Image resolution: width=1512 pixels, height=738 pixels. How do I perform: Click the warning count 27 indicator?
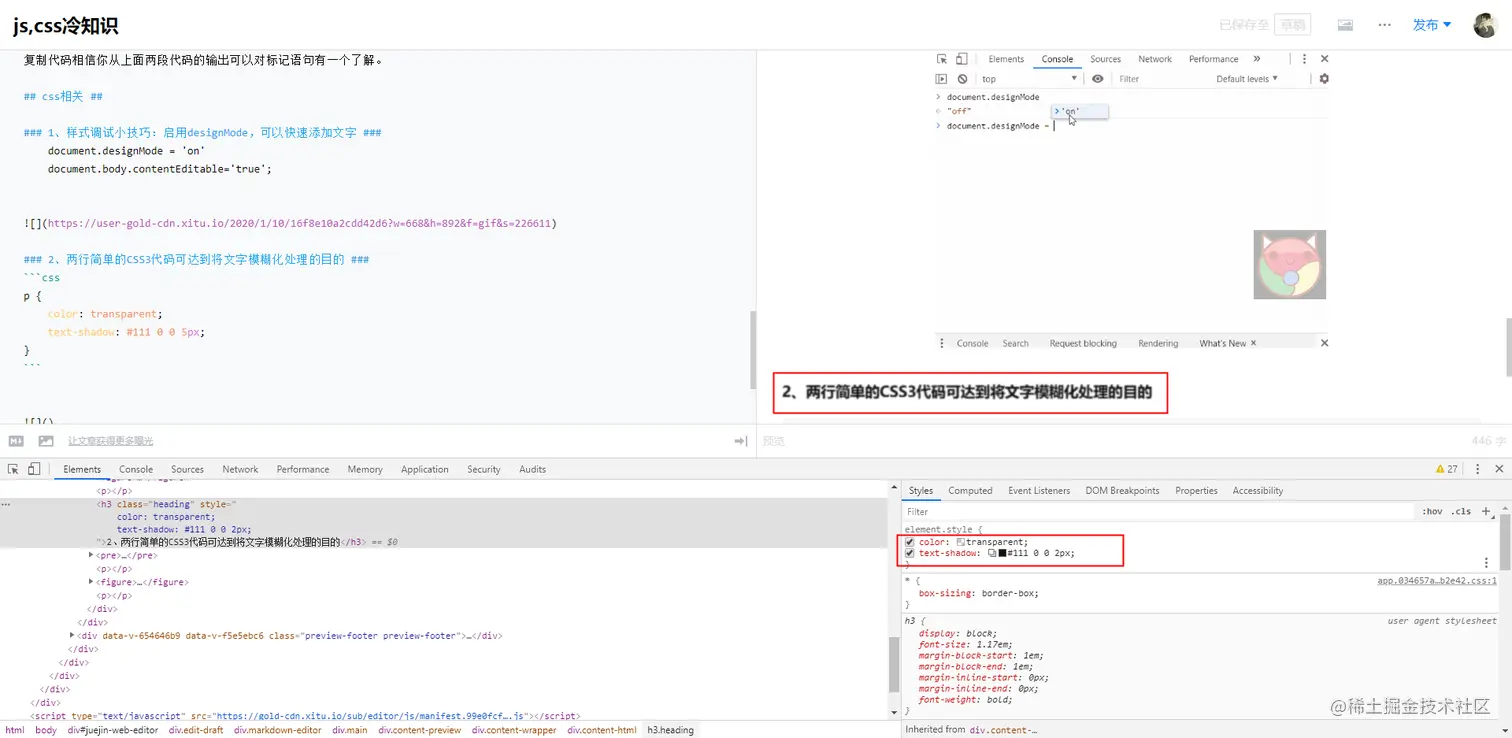coord(1447,469)
